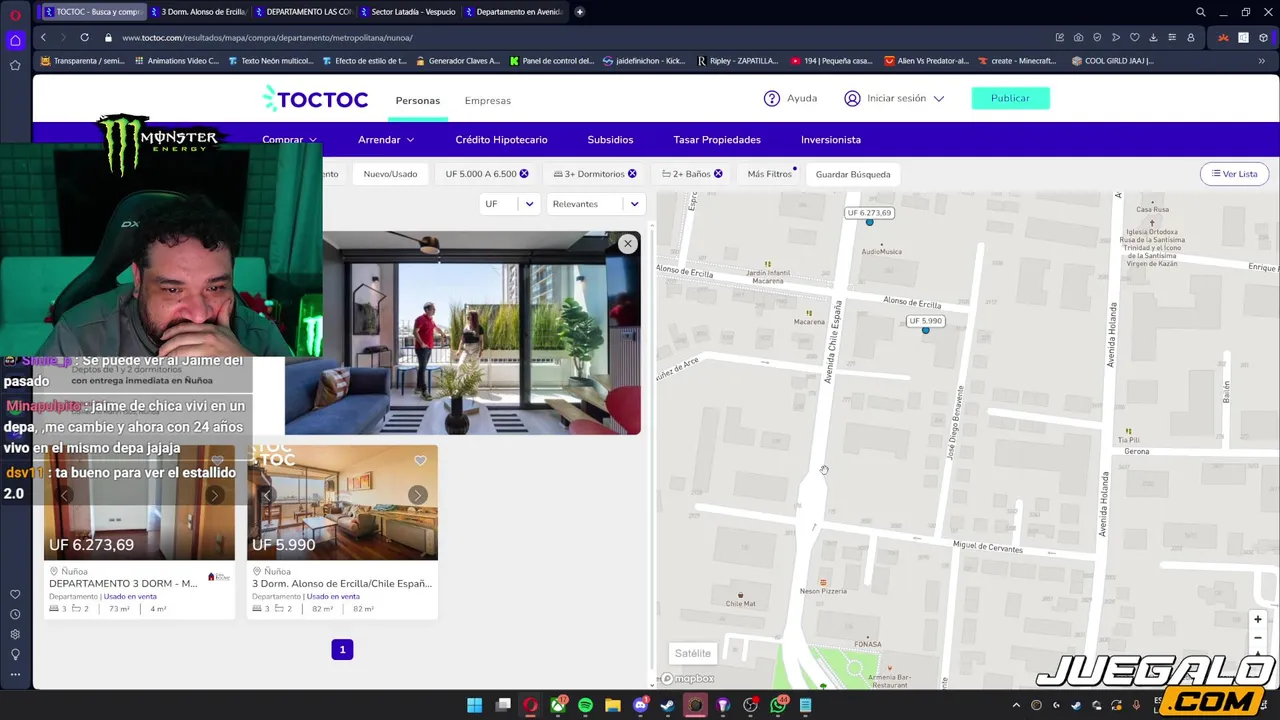
Task: Open Más Filtros options
Action: 770,174
